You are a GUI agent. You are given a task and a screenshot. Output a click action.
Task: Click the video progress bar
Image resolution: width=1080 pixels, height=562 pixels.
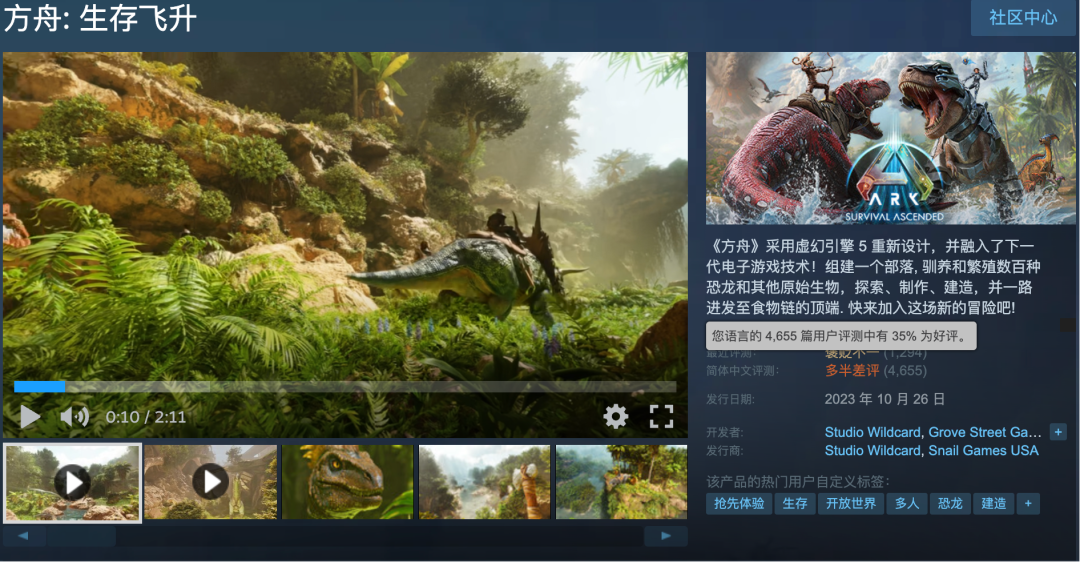[345, 387]
